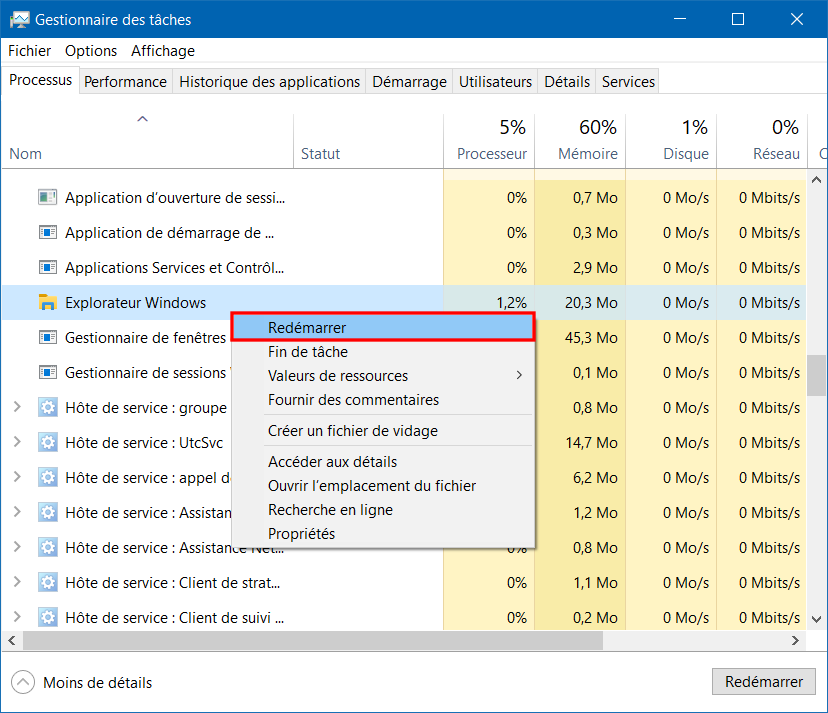Click the vertical scrollbar down arrow
This screenshot has height=713, width=828.
click(816, 619)
